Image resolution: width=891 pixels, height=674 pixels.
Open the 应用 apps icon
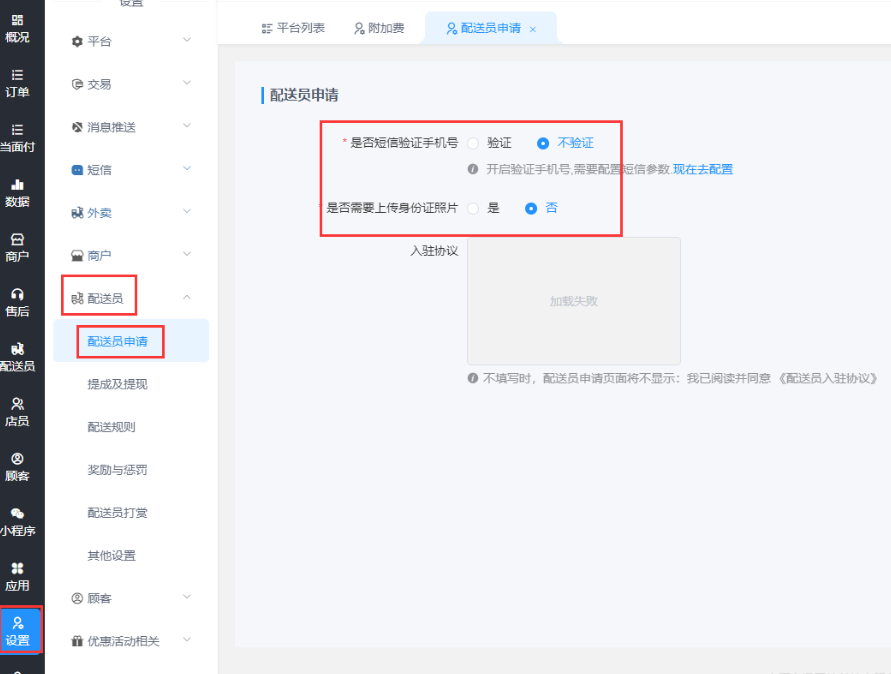click(18, 568)
